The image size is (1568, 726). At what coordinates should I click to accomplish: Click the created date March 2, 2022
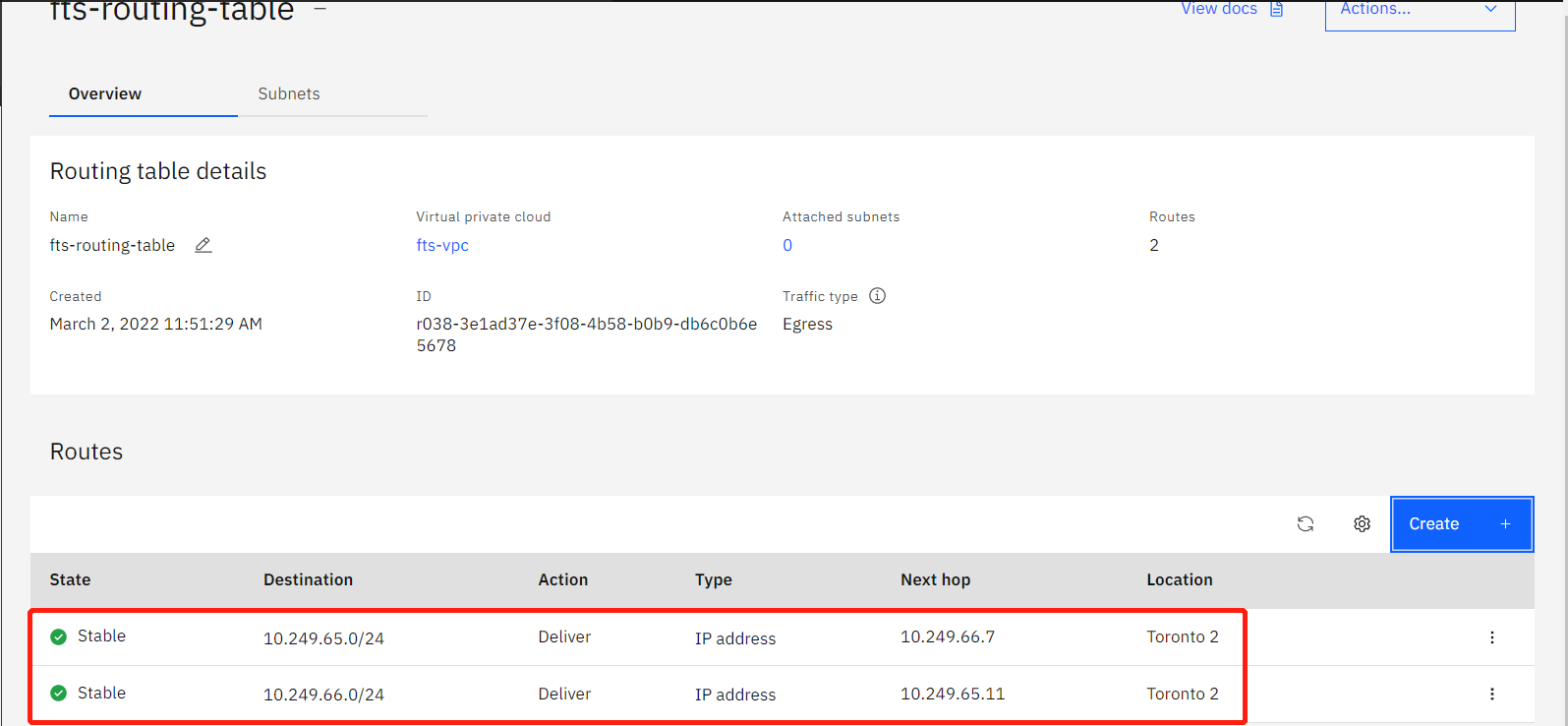155,324
